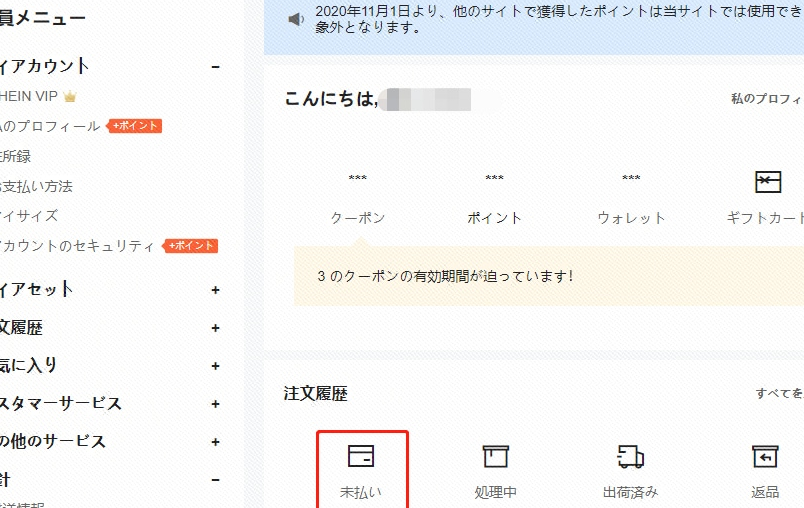Click the coupon expiry notice banner

549,276
